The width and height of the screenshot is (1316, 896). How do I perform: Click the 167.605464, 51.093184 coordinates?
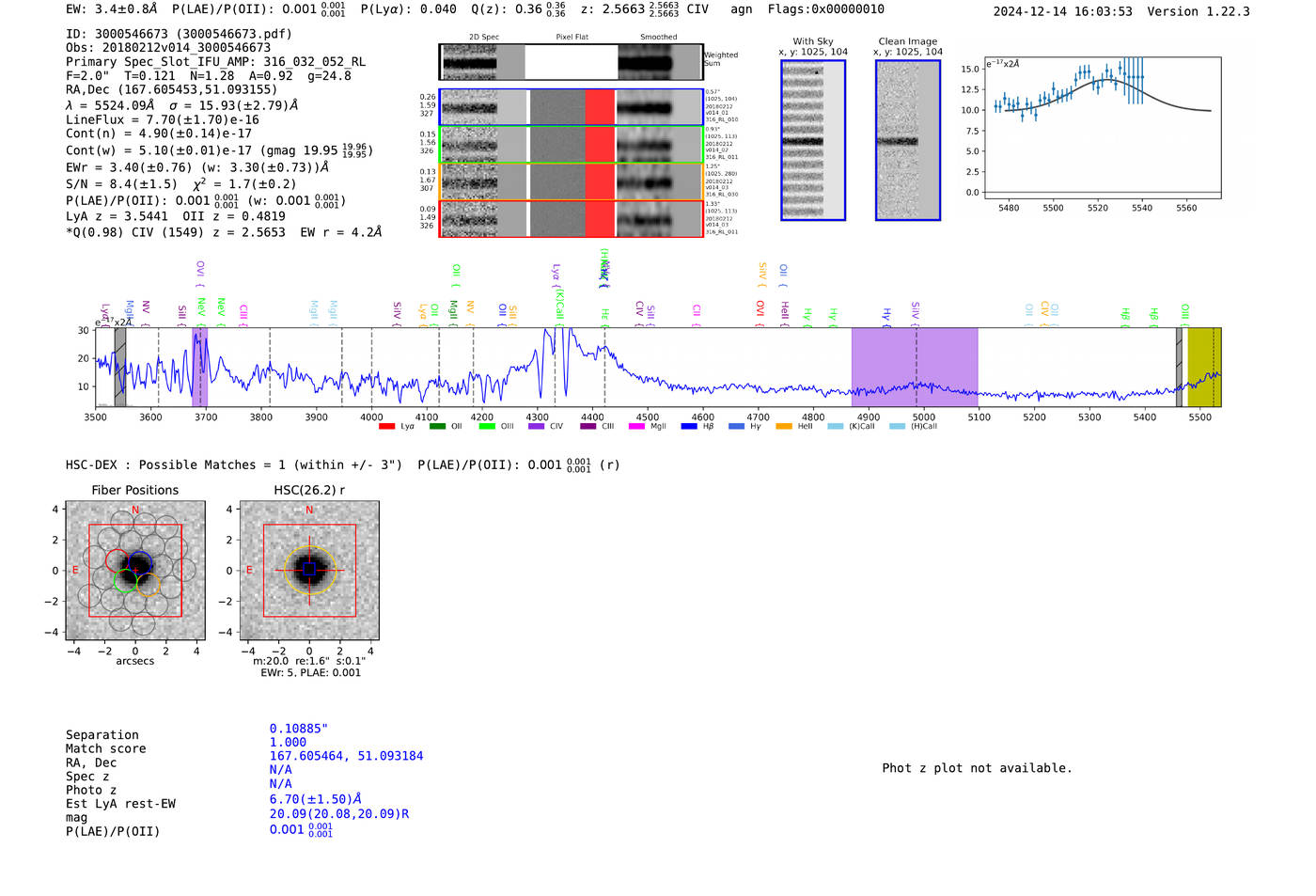click(346, 757)
